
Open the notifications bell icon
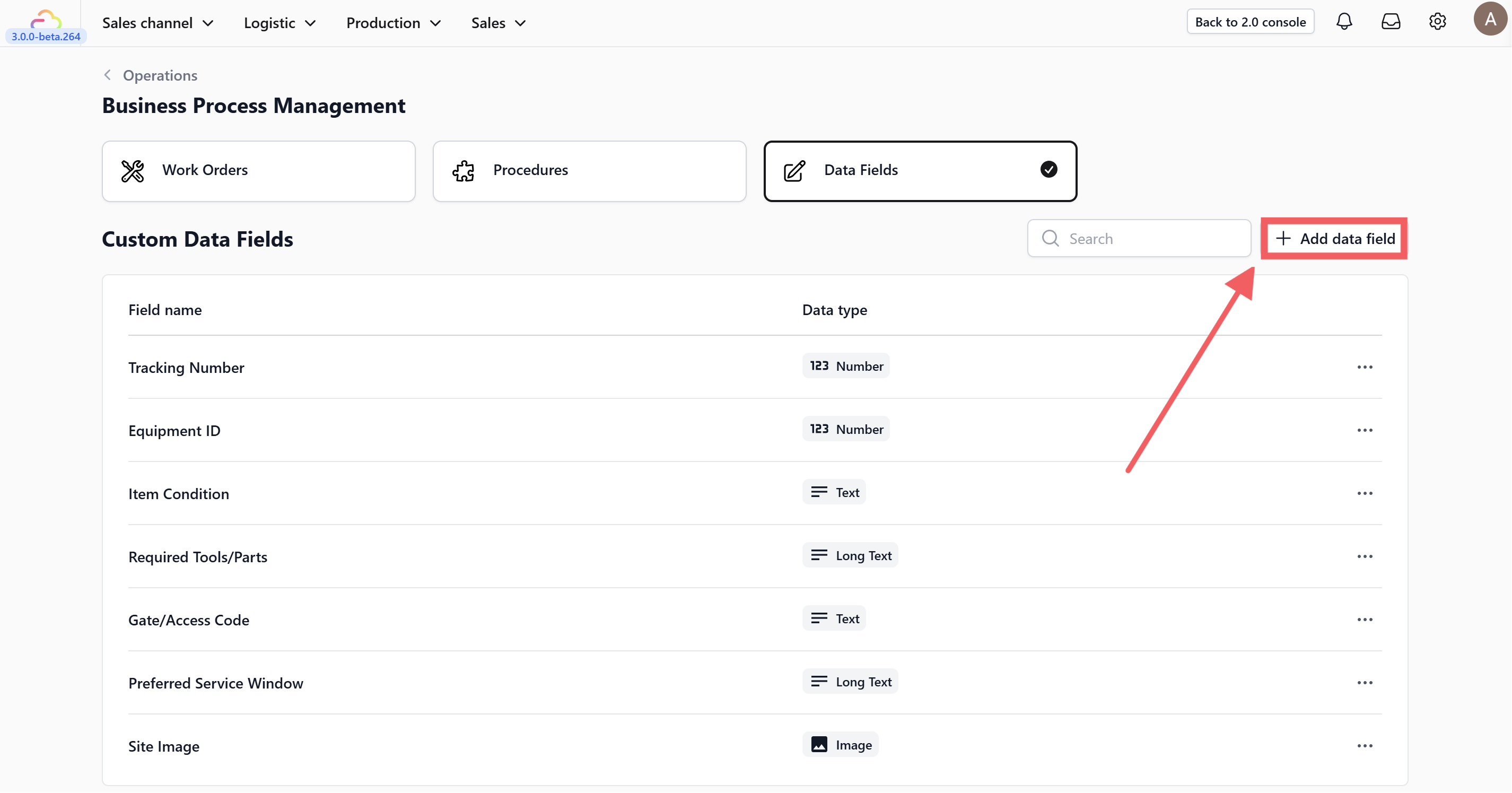(1343, 22)
